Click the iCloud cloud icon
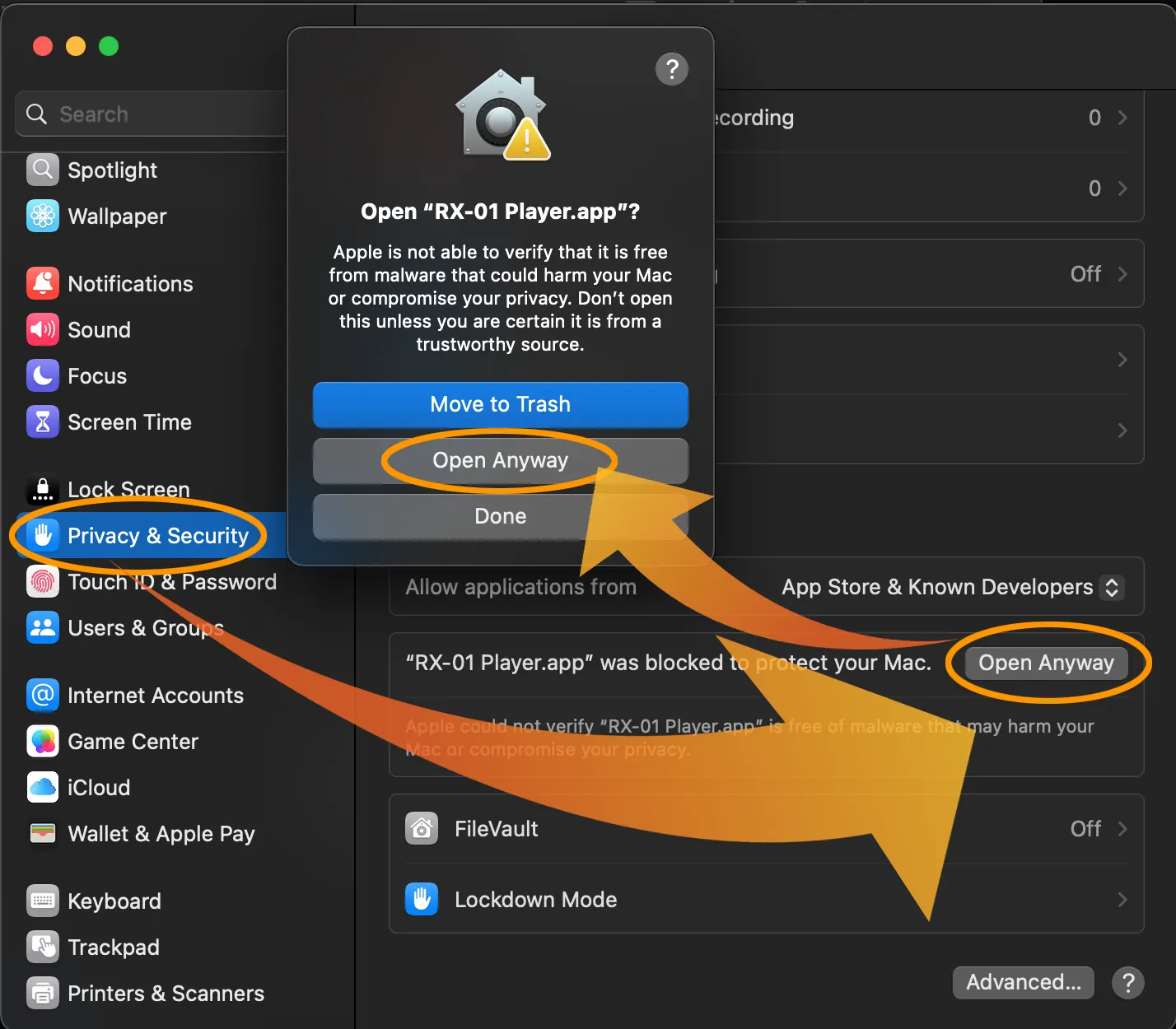Image resolution: width=1176 pixels, height=1029 pixels. click(43, 787)
